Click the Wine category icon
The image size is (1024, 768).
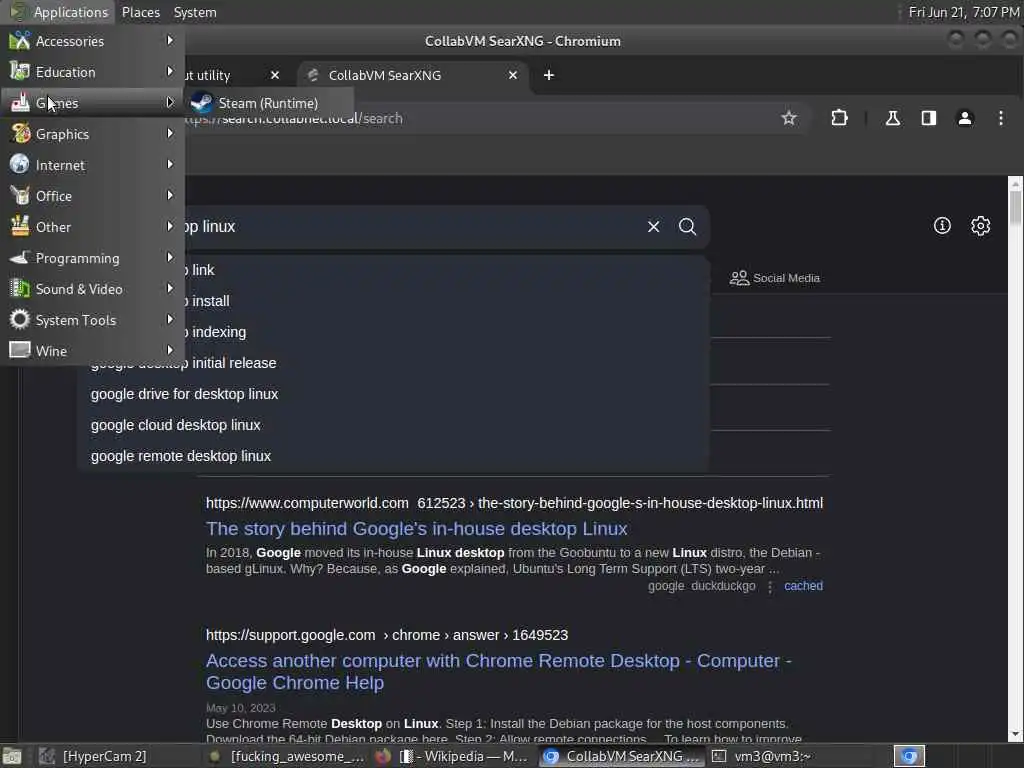pos(20,350)
